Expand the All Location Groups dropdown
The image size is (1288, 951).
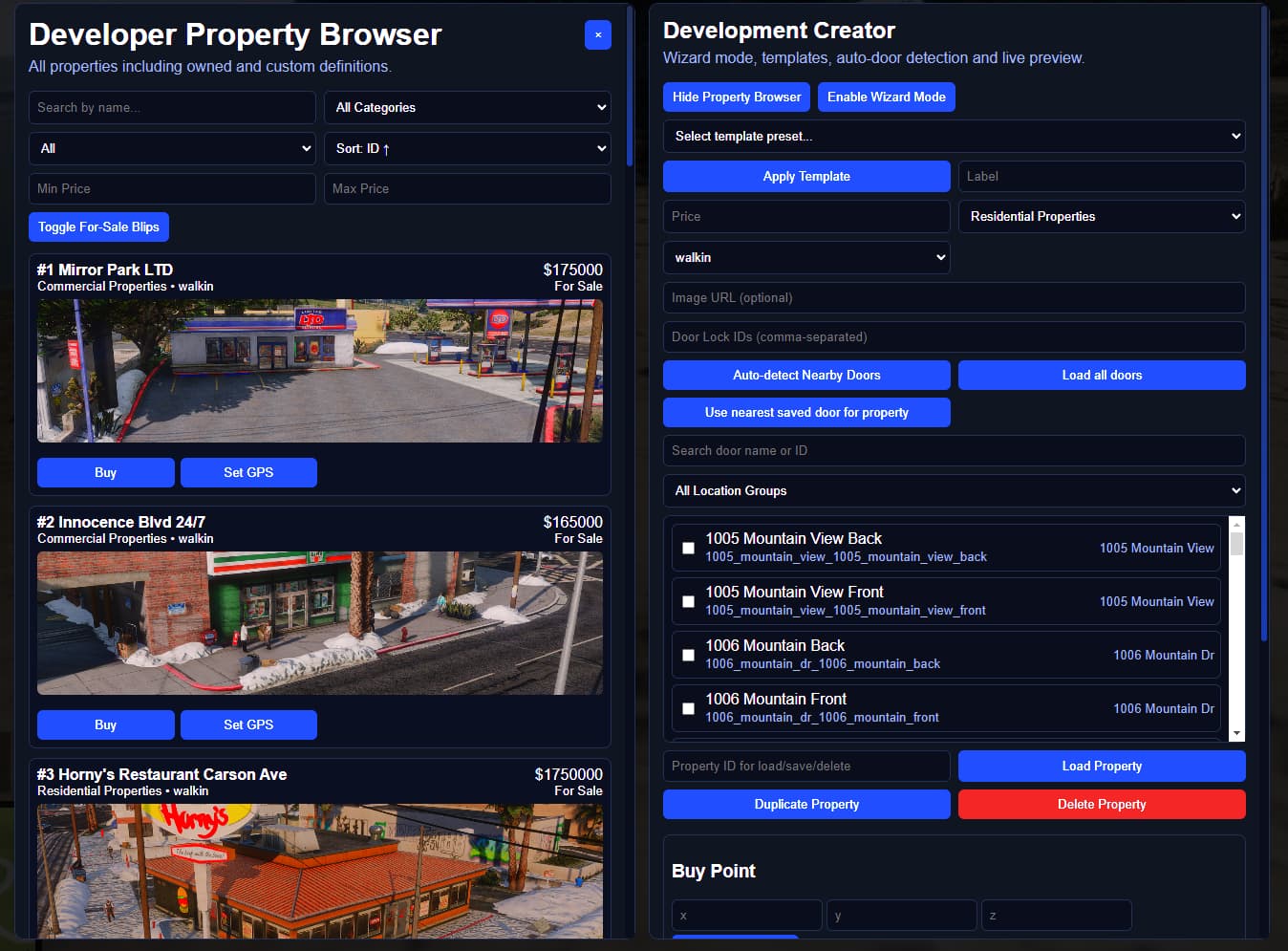click(x=954, y=490)
